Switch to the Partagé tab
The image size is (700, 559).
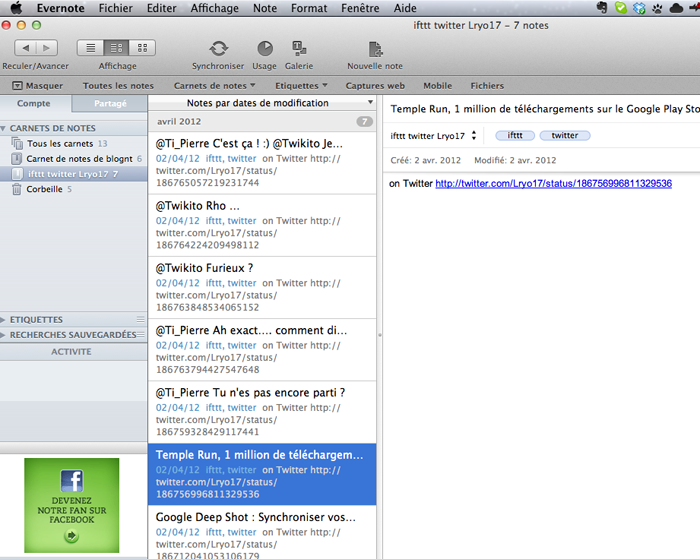(x=110, y=103)
